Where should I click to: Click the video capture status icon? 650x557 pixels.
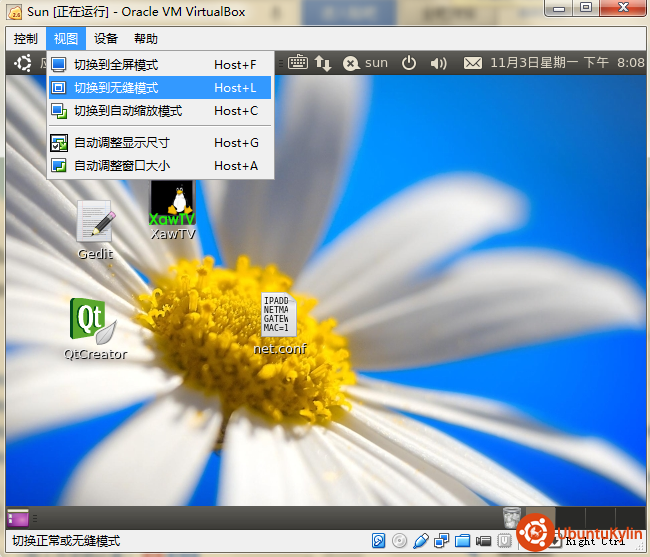484,541
